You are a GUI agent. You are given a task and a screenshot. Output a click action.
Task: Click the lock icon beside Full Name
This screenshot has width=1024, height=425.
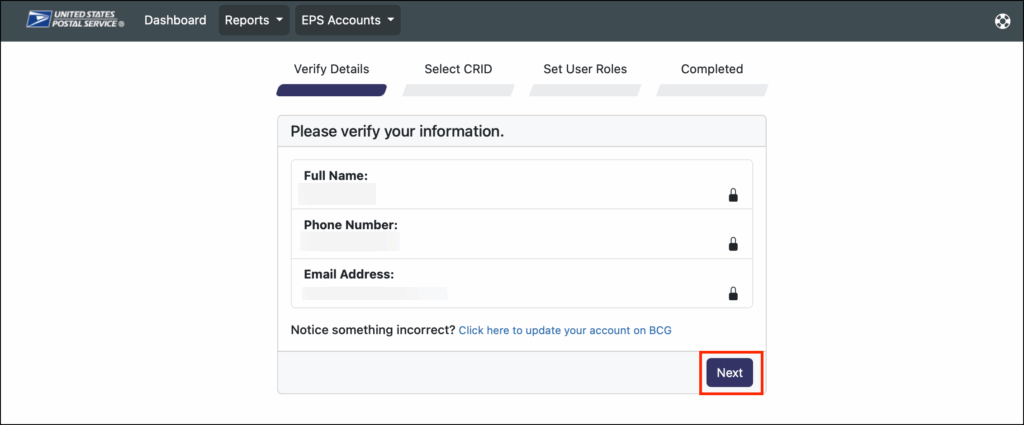pos(733,195)
